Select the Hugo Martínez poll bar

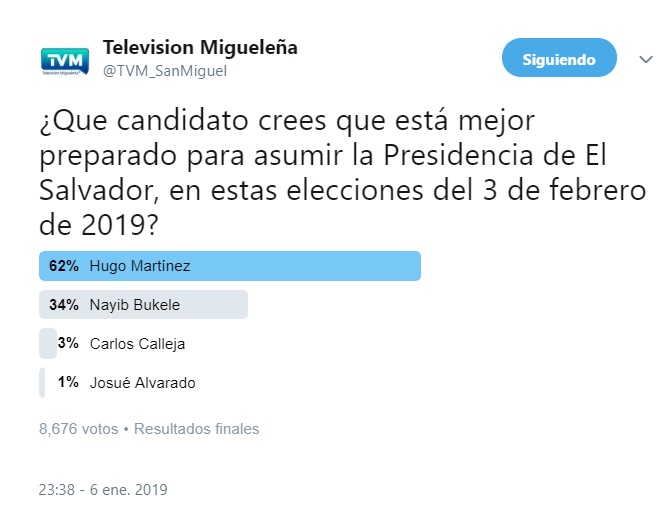pos(230,266)
